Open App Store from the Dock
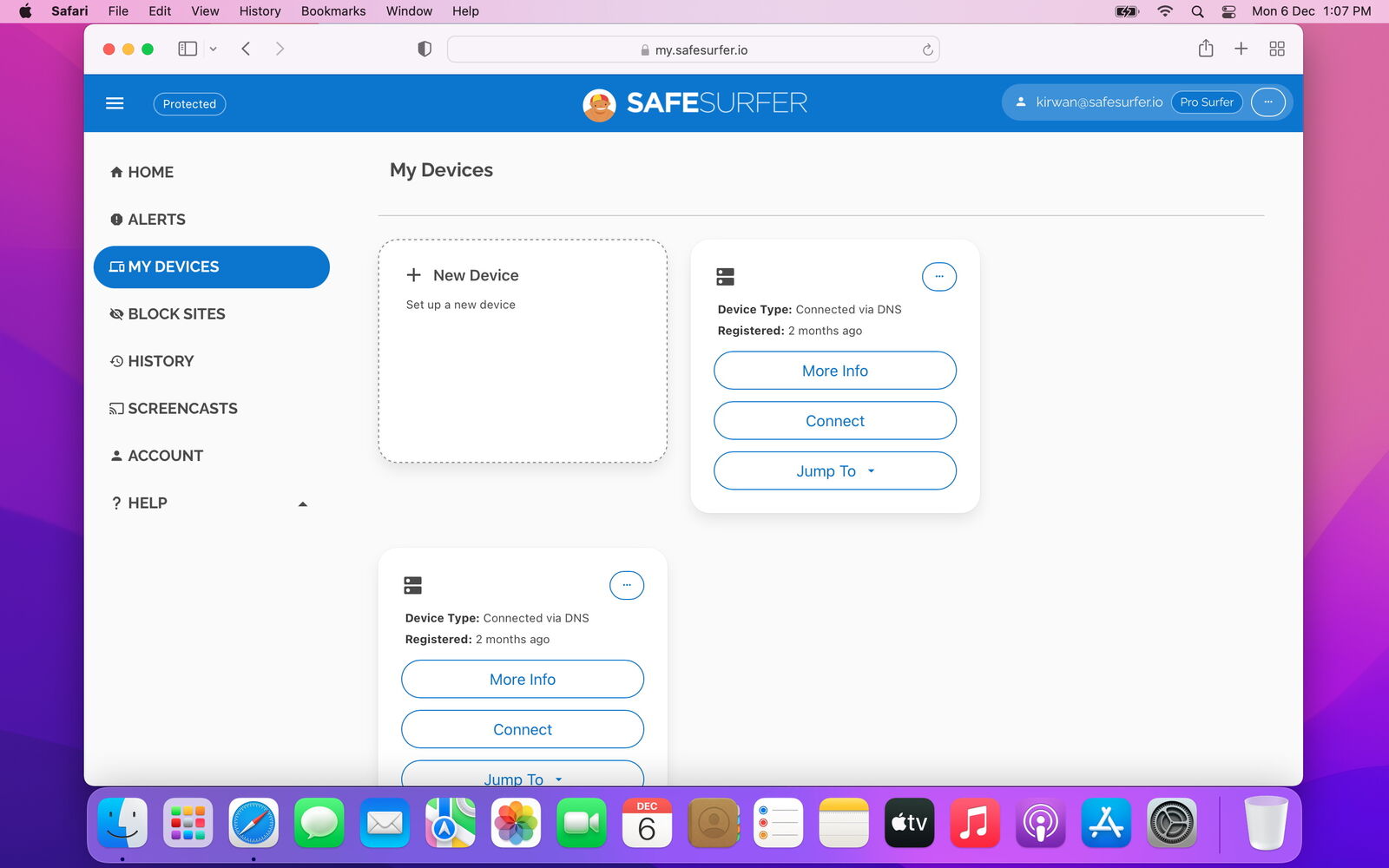Viewport: 1389px width, 868px height. tap(1106, 822)
